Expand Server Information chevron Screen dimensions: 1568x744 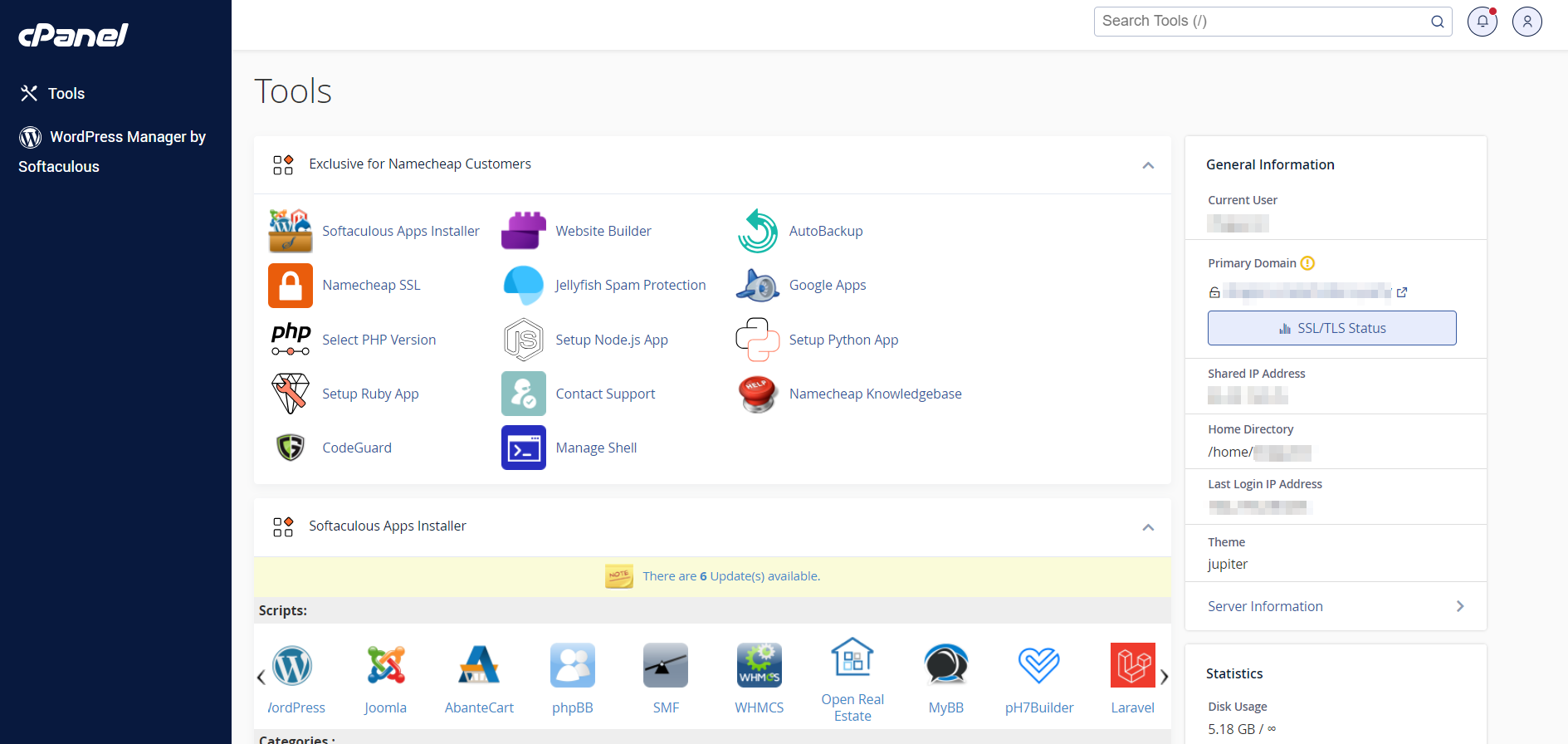pos(1460,606)
